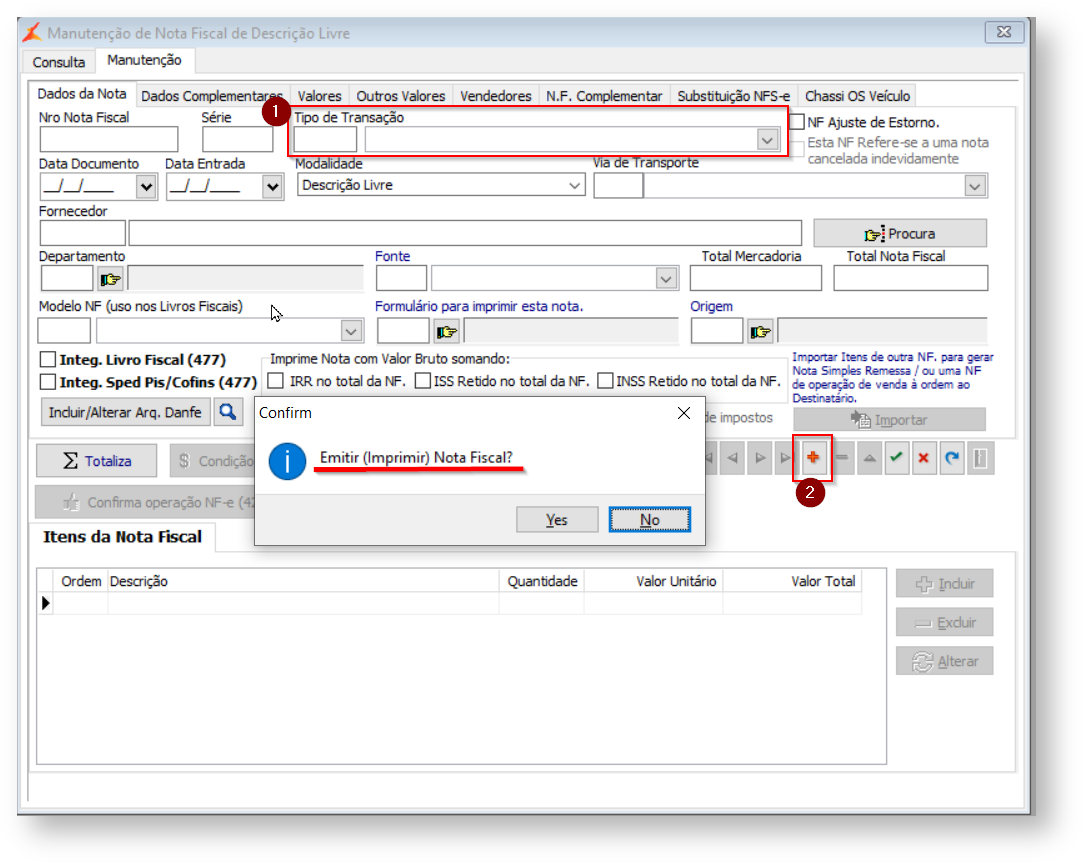Select the Manutenção tab
This screenshot has height=864, width=1084.
144,60
